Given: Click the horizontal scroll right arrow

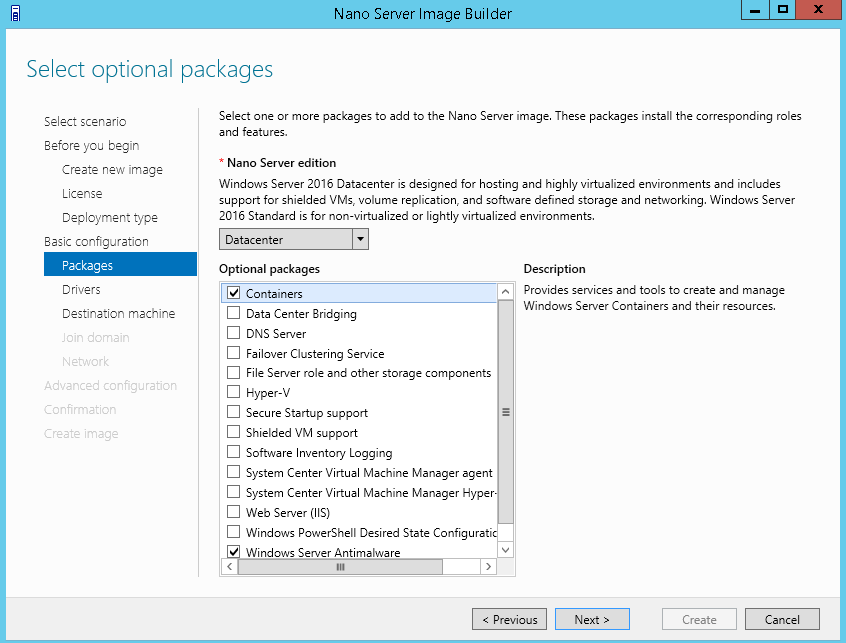Looking at the screenshot, I should [x=488, y=567].
